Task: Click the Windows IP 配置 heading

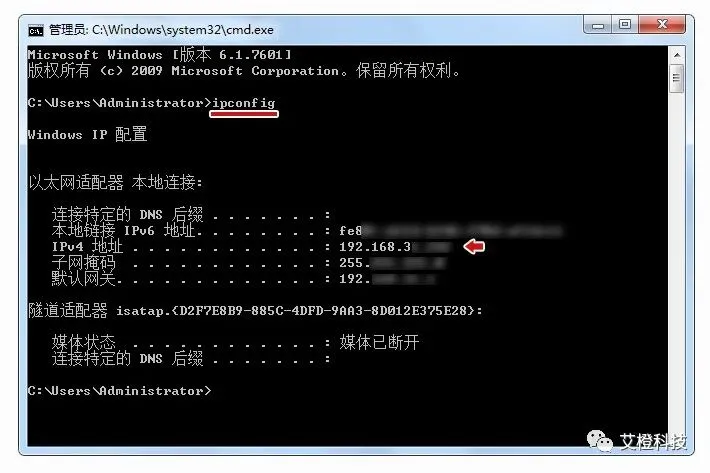Action: coord(87,134)
